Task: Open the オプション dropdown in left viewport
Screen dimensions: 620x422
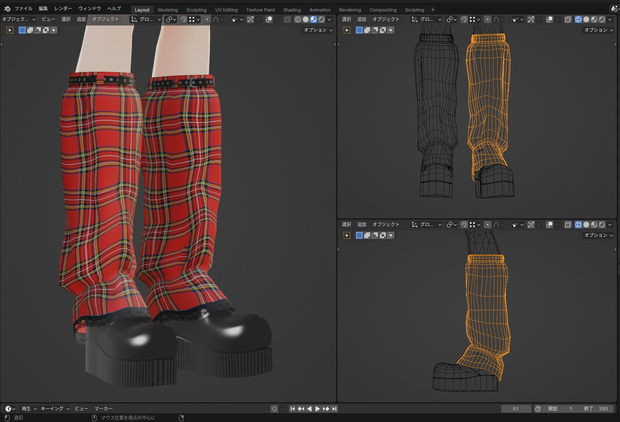Action: (318, 30)
